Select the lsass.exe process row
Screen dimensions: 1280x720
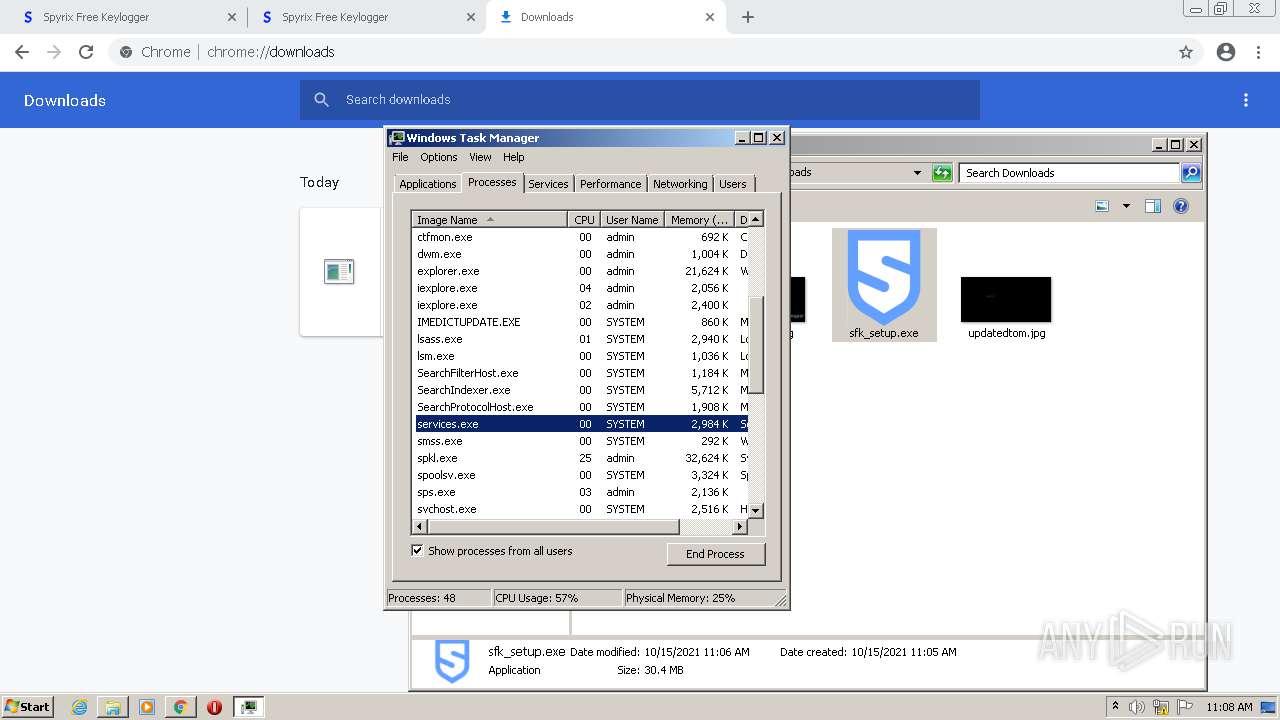[x=580, y=339]
